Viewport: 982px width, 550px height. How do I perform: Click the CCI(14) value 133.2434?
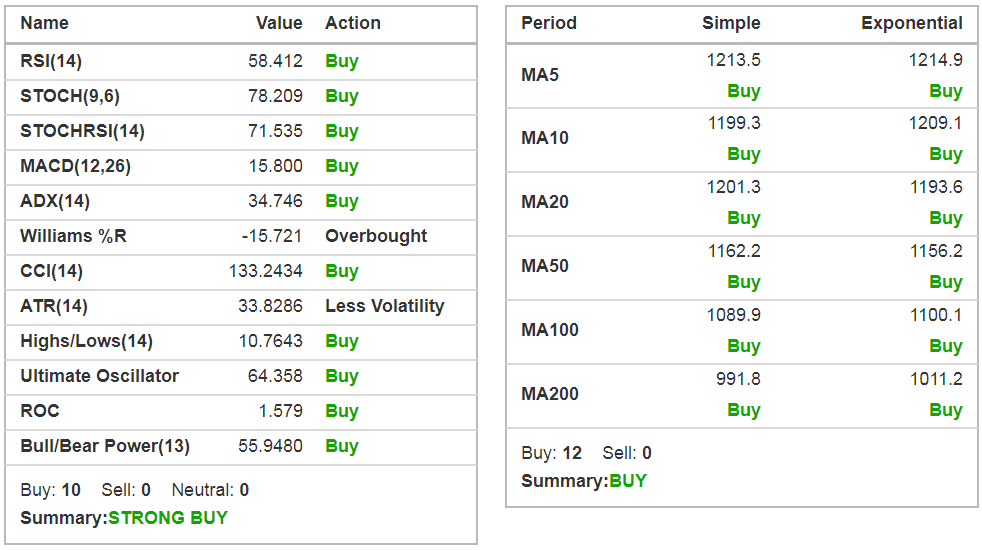point(265,271)
